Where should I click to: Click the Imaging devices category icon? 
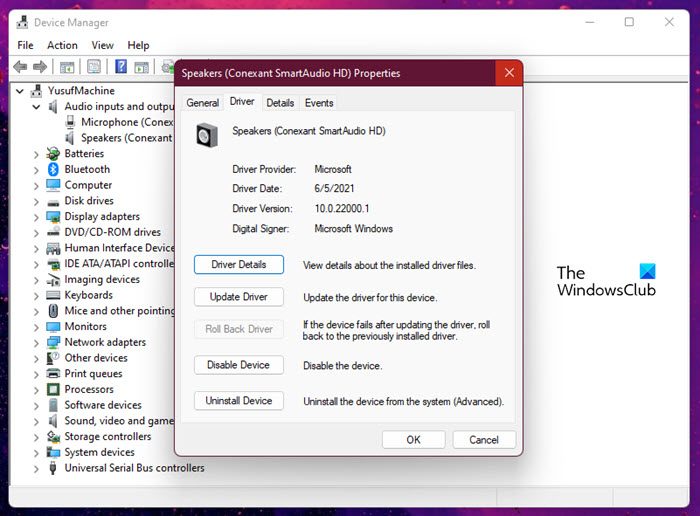click(53, 279)
